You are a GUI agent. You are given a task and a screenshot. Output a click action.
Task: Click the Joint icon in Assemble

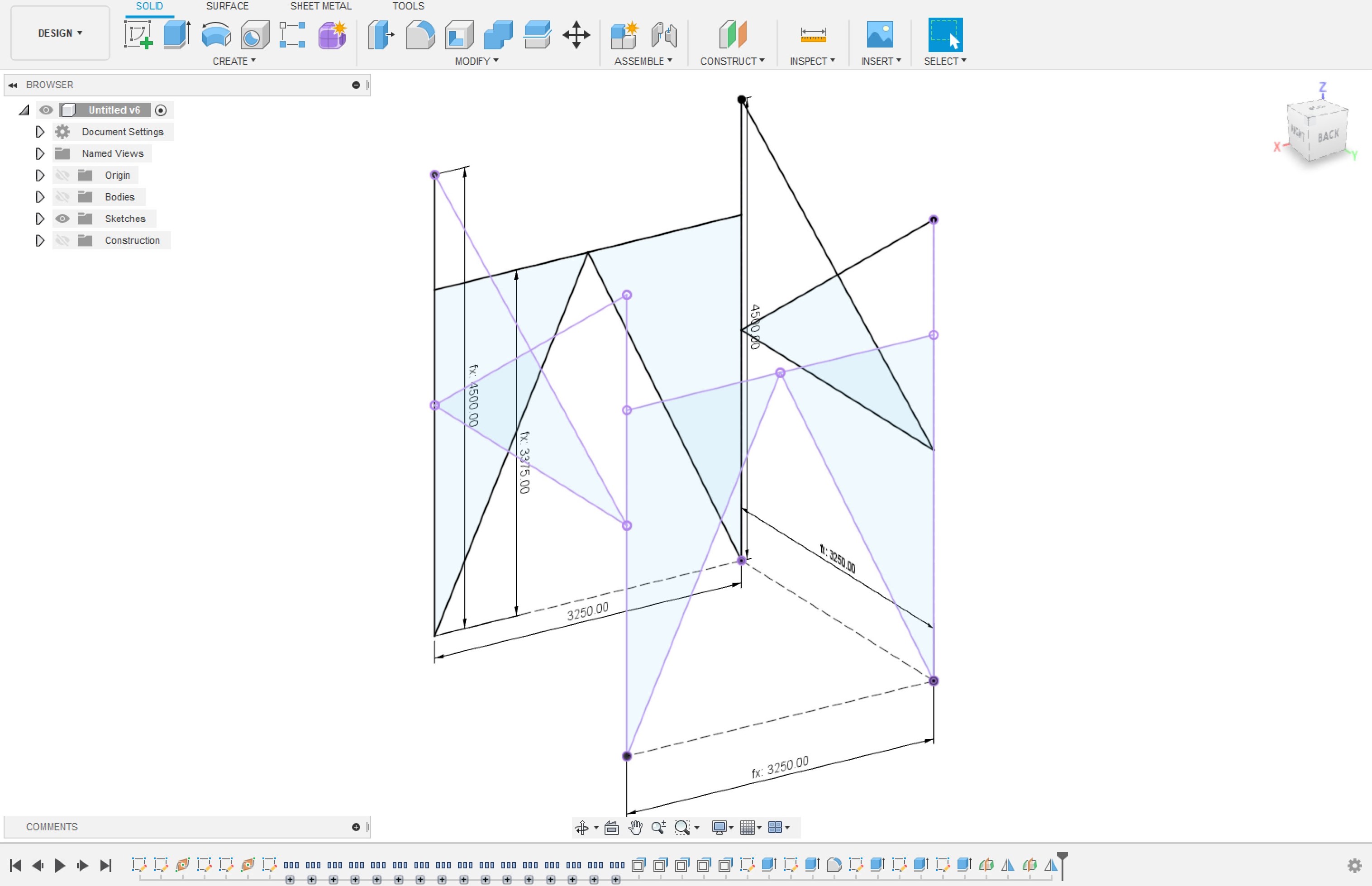coord(664,34)
